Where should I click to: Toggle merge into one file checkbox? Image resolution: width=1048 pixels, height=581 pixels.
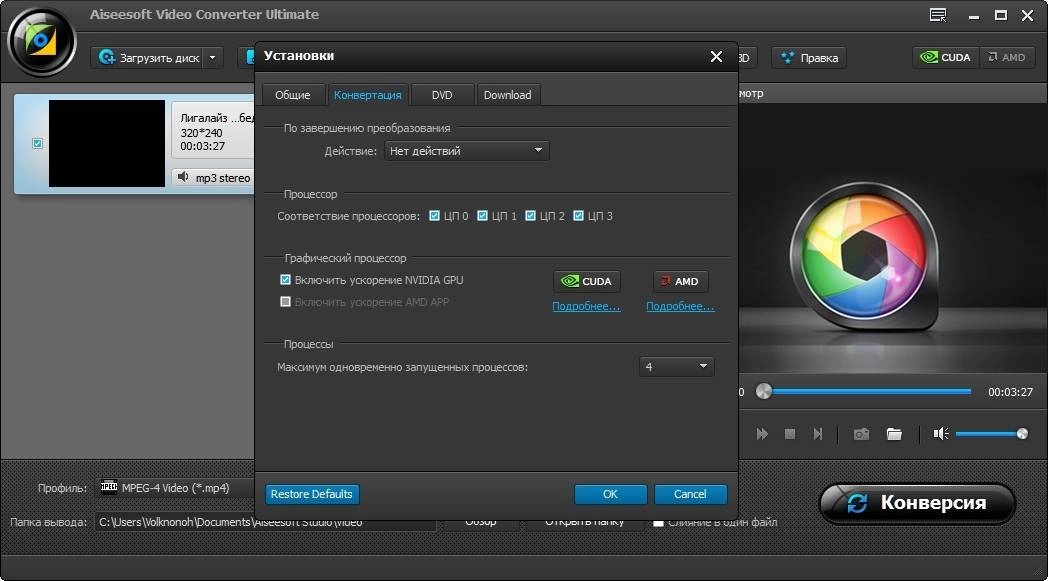[x=658, y=523]
